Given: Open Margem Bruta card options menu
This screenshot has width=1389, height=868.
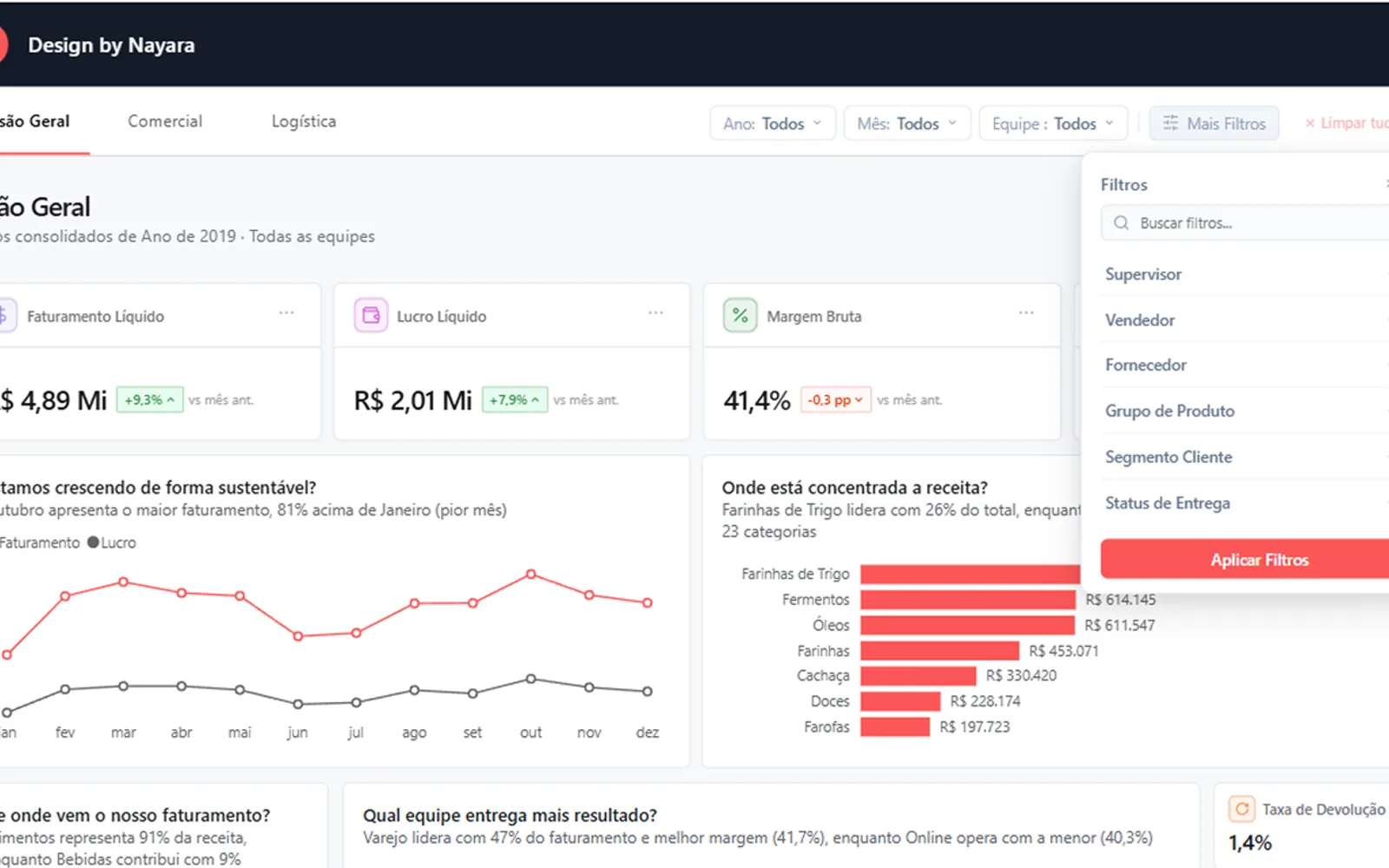Looking at the screenshot, I should click(1026, 312).
